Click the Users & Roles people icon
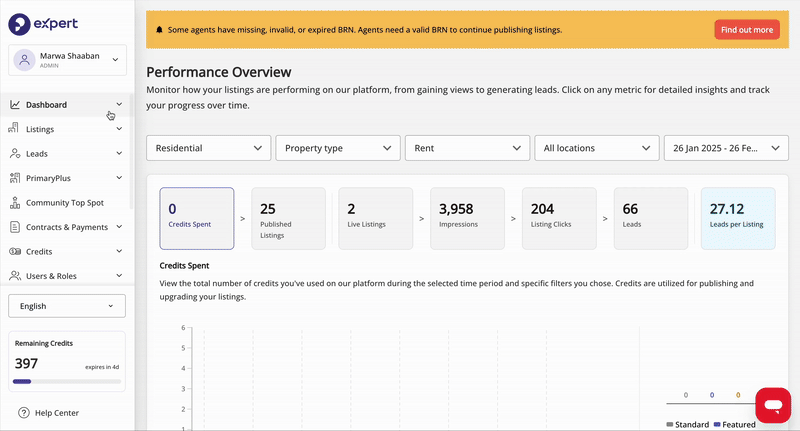 point(15,275)
